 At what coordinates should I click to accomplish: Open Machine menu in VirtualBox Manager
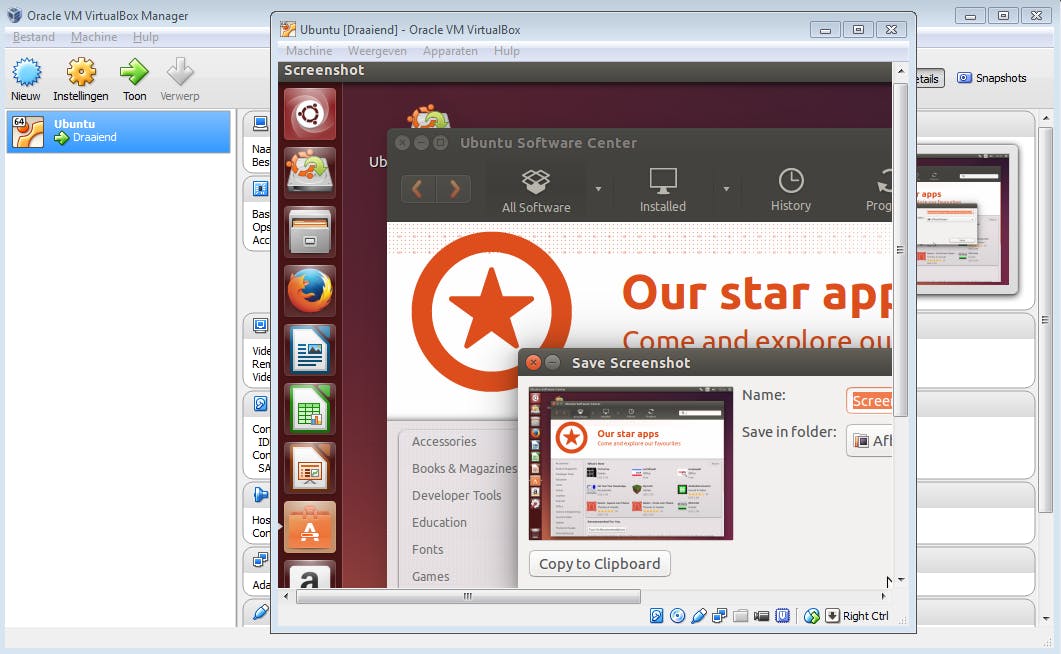click(94, 37)
